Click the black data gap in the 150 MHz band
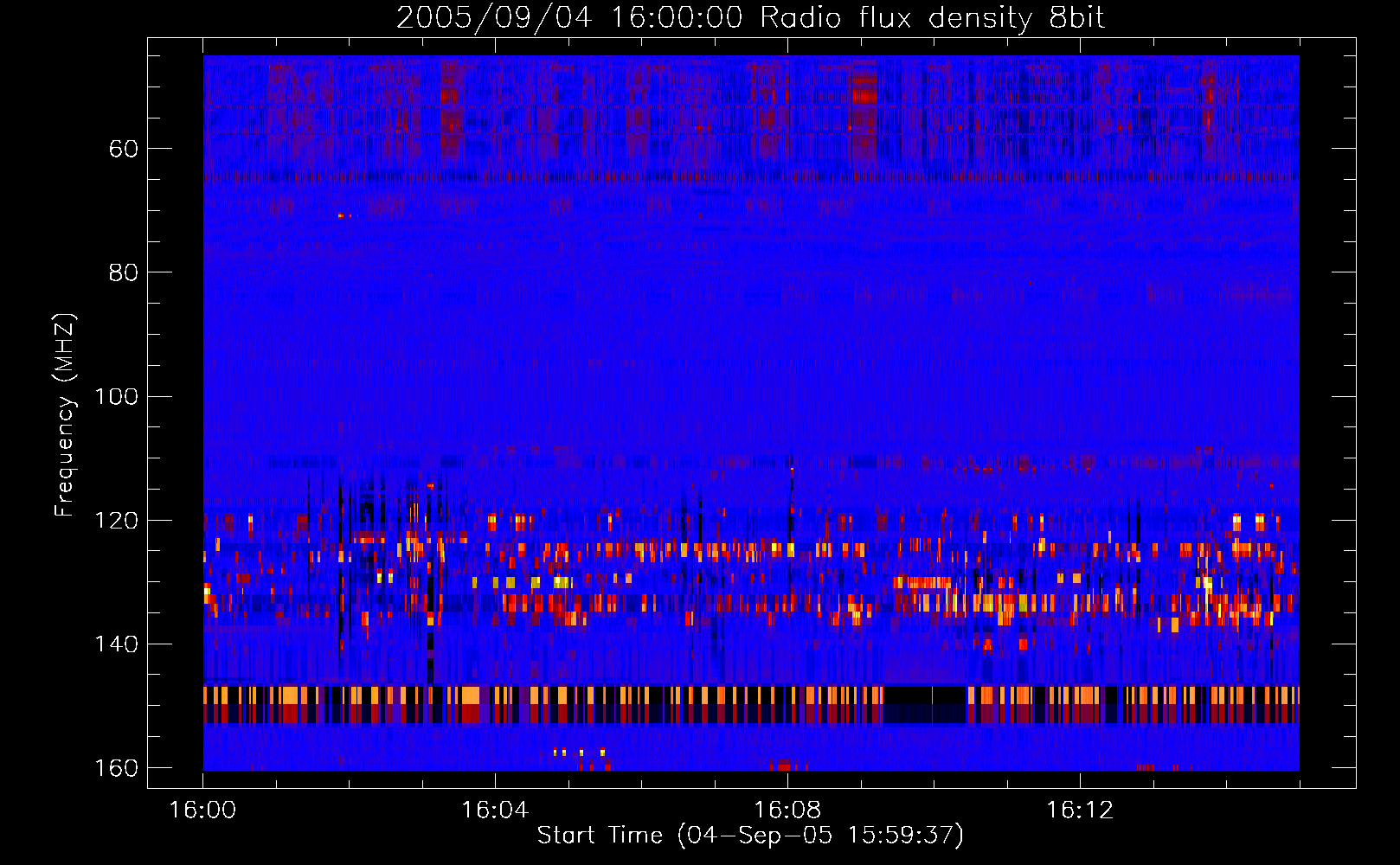This screenshot has height=865, width=1400. 925,704
